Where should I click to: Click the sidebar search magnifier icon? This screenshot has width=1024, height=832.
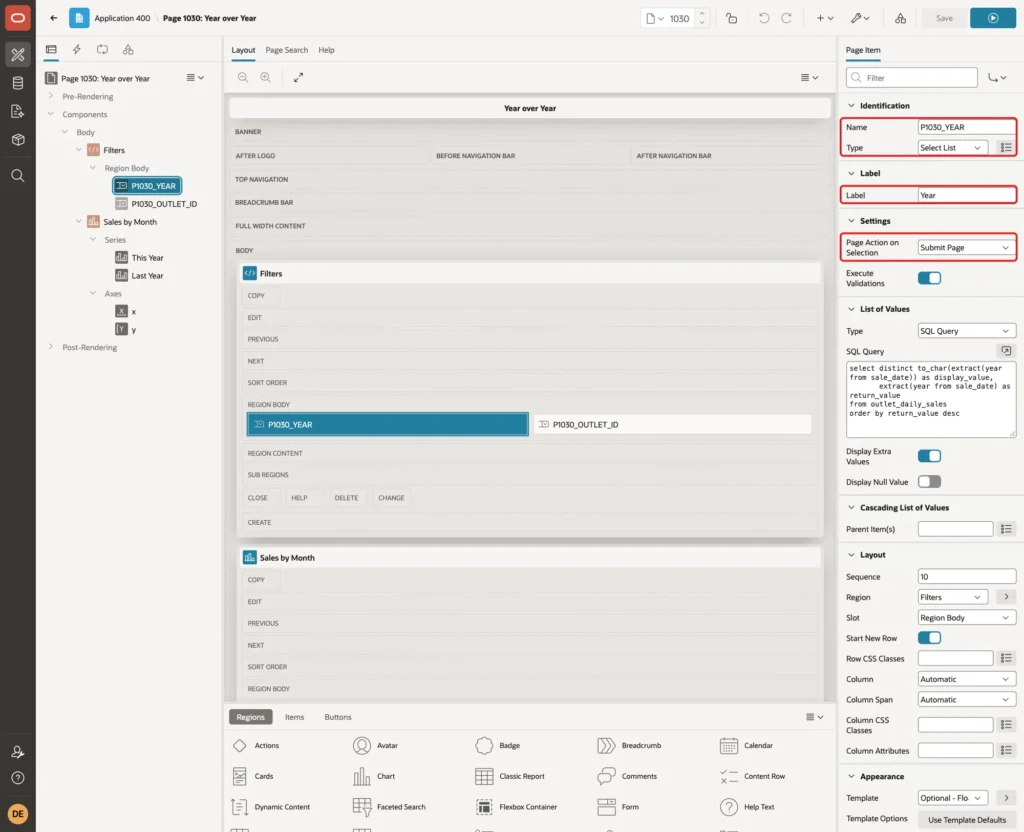tap(18, 176)
